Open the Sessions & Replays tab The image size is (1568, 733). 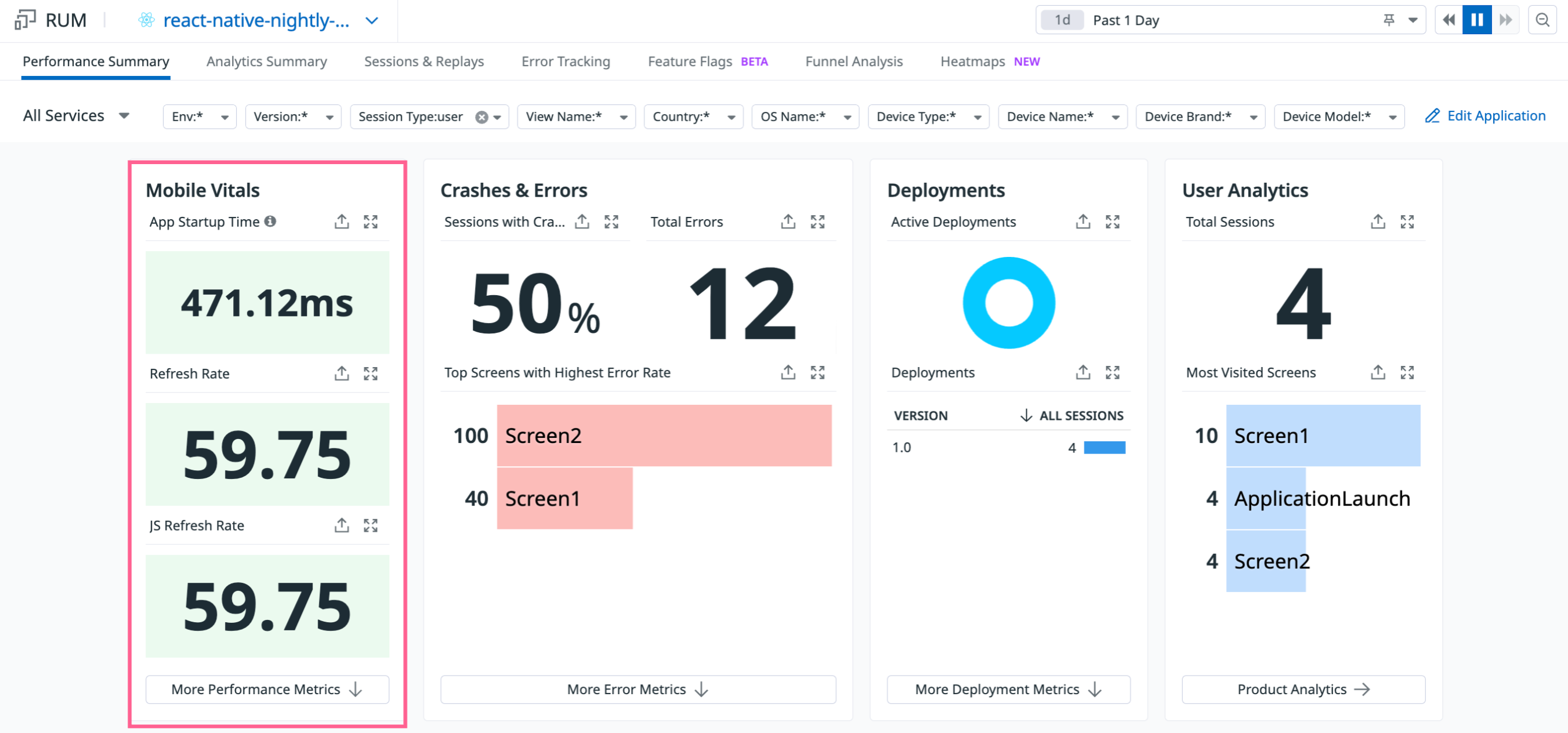(x=423, y=61)
